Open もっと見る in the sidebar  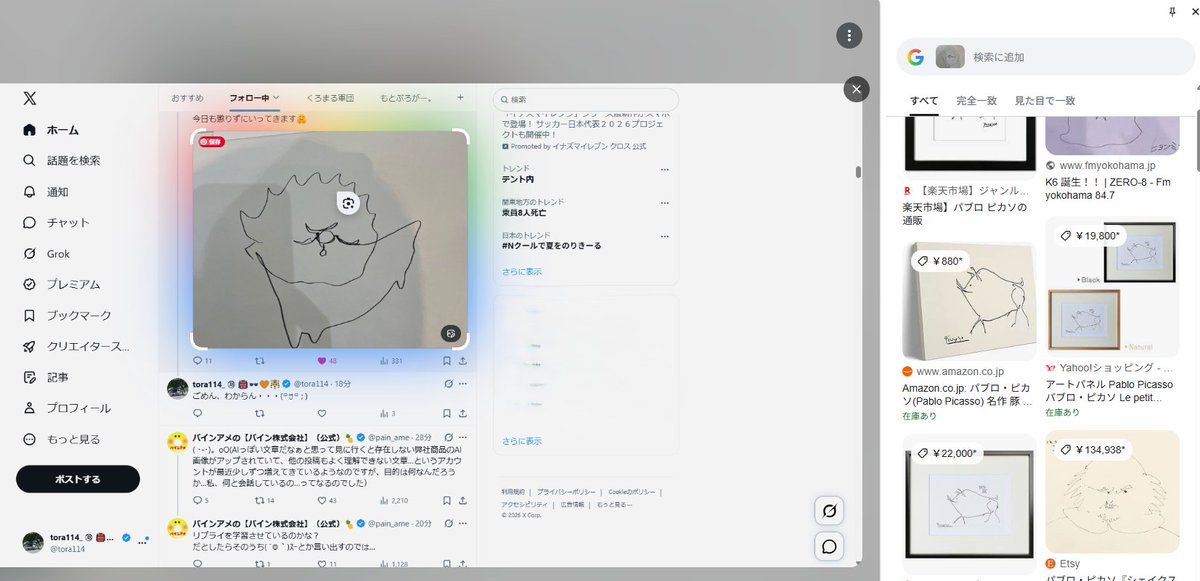[x=61, y=439]
